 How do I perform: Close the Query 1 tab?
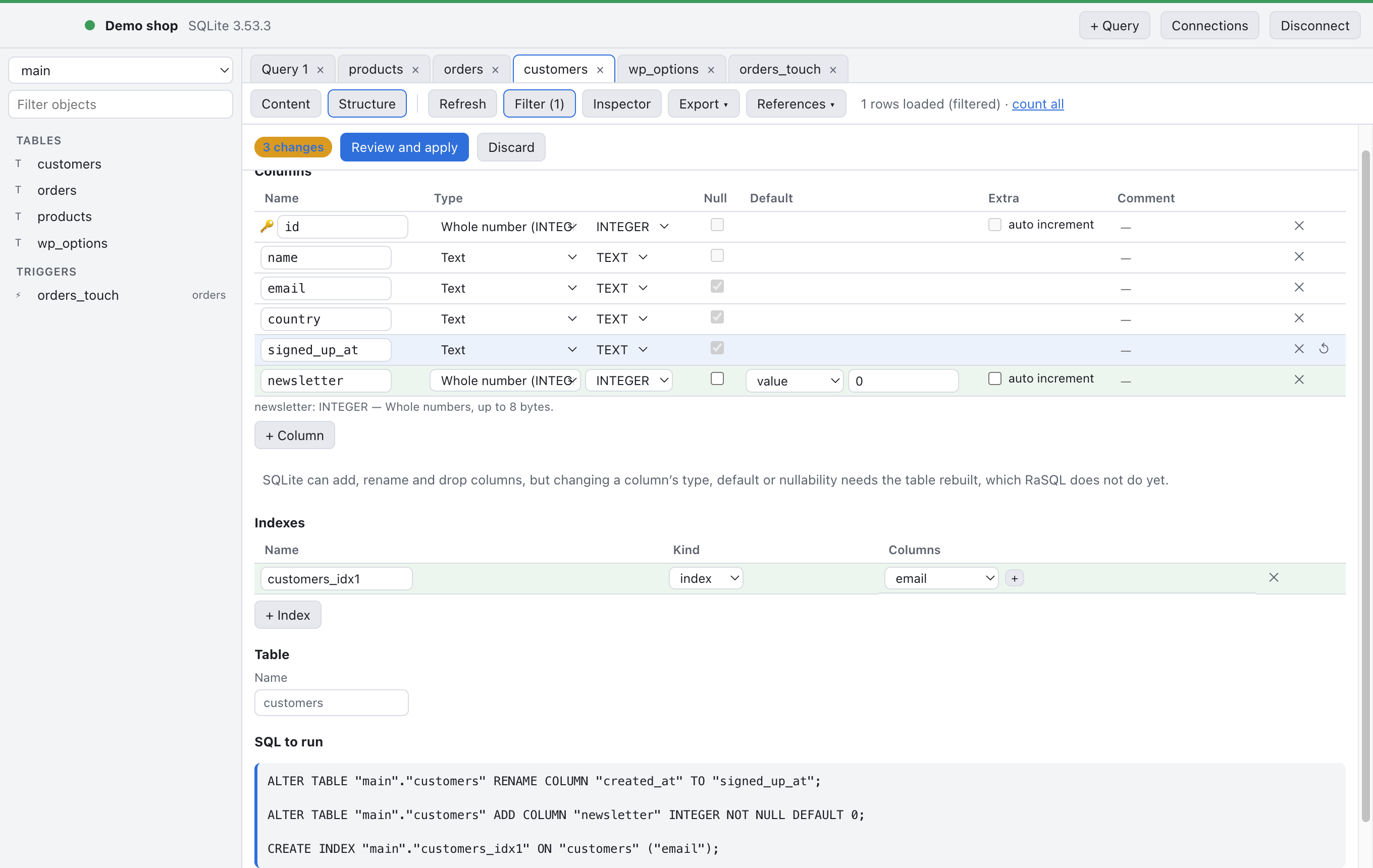pos(321,70)
